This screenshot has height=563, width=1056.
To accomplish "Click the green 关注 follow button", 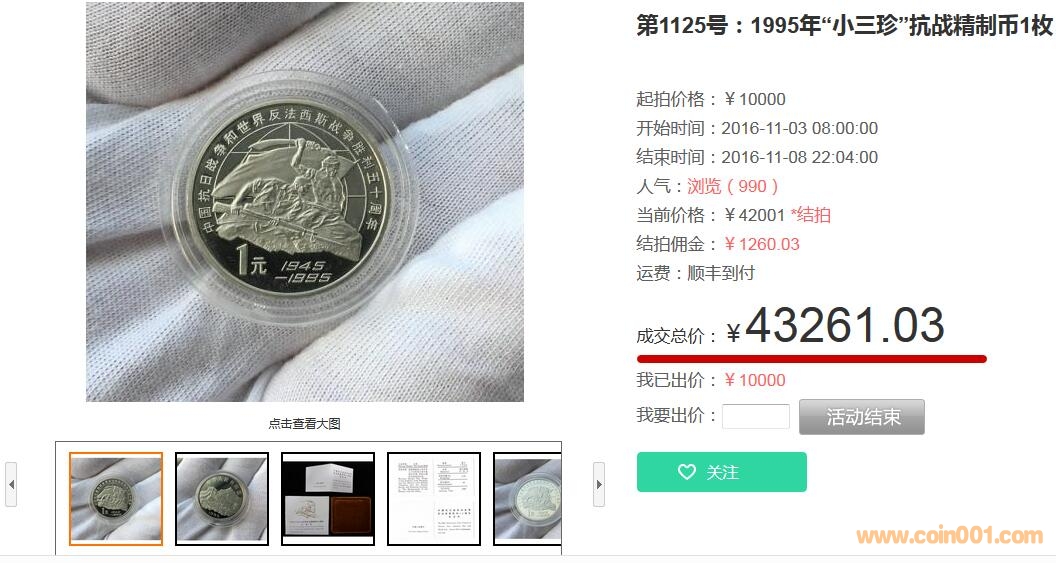I will (x=722, y=472).
